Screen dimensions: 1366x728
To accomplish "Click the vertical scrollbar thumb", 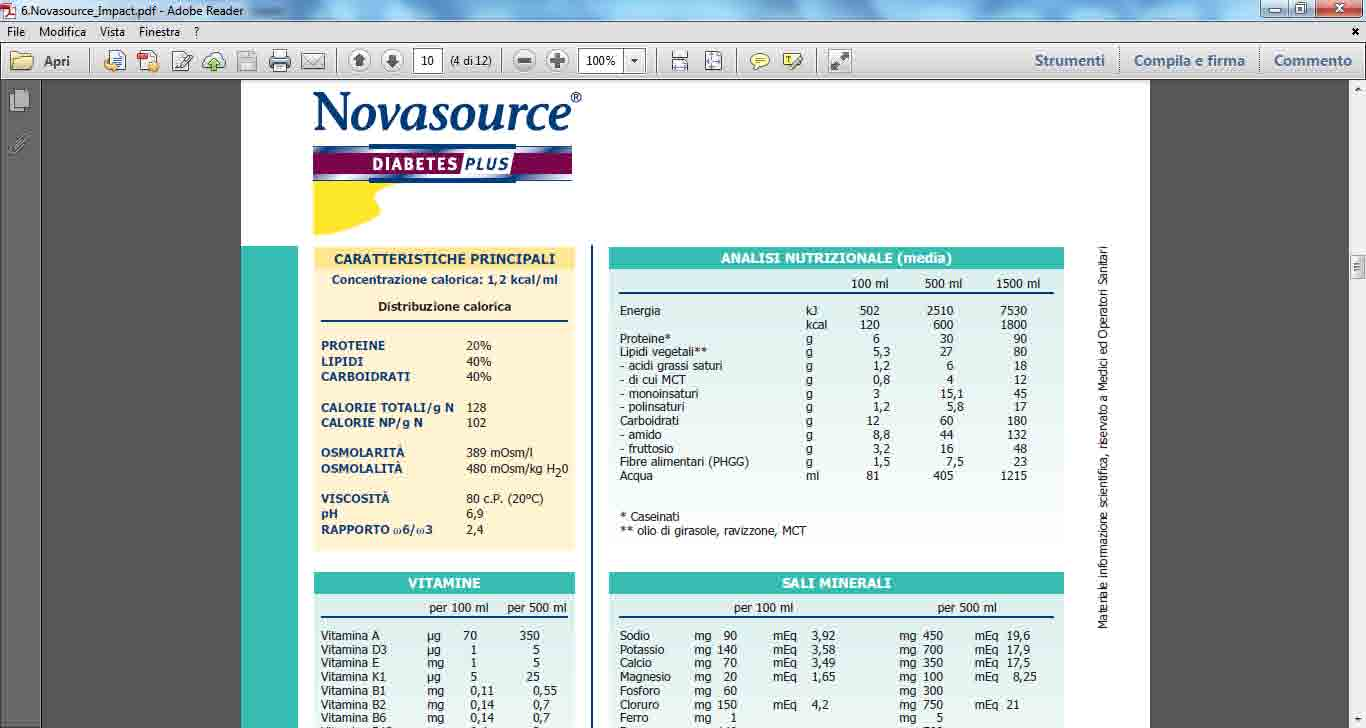I will [x=1357, y=265].
